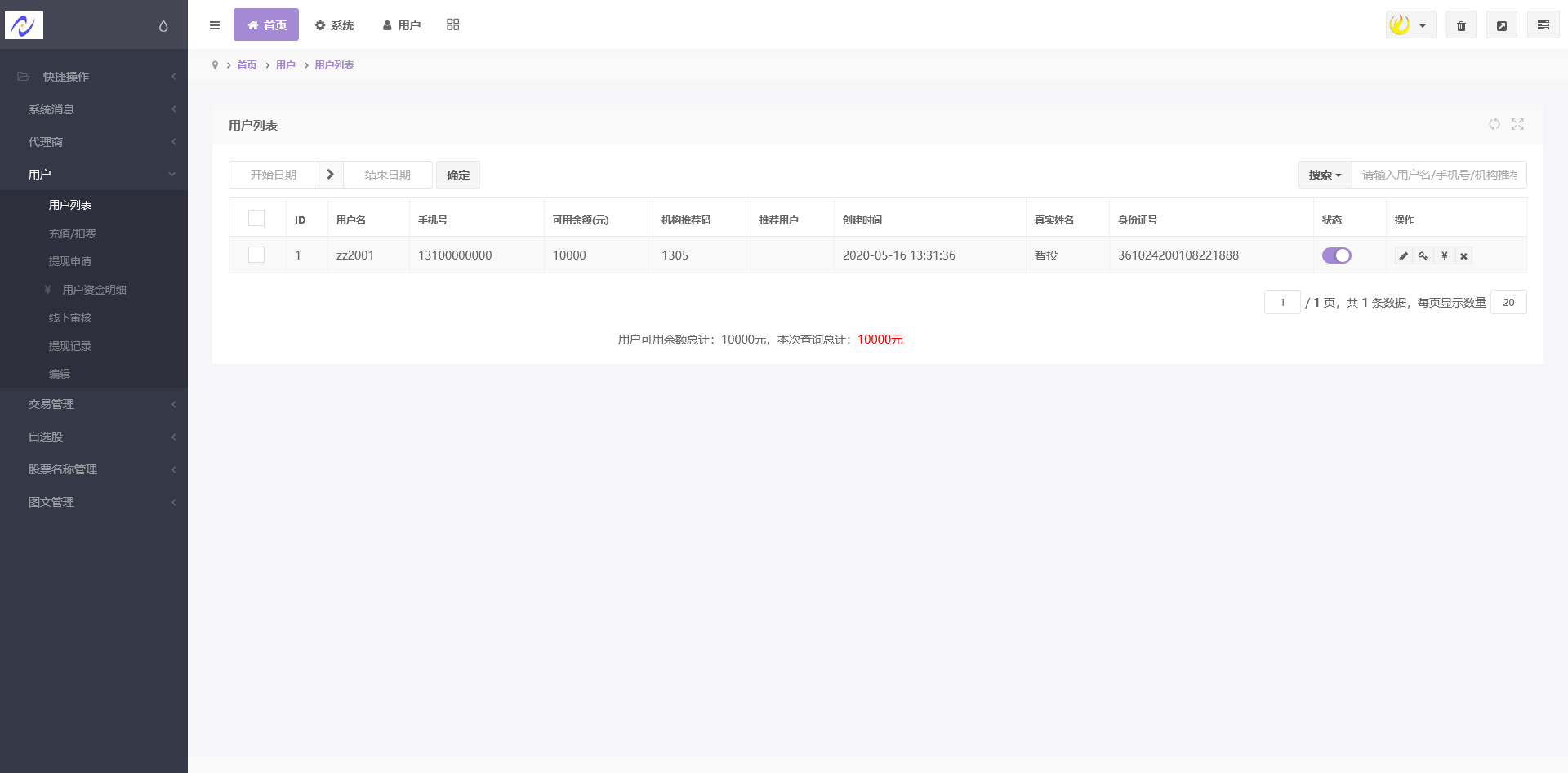
Task: Click the red 10000元 query total
Action: 880,340
